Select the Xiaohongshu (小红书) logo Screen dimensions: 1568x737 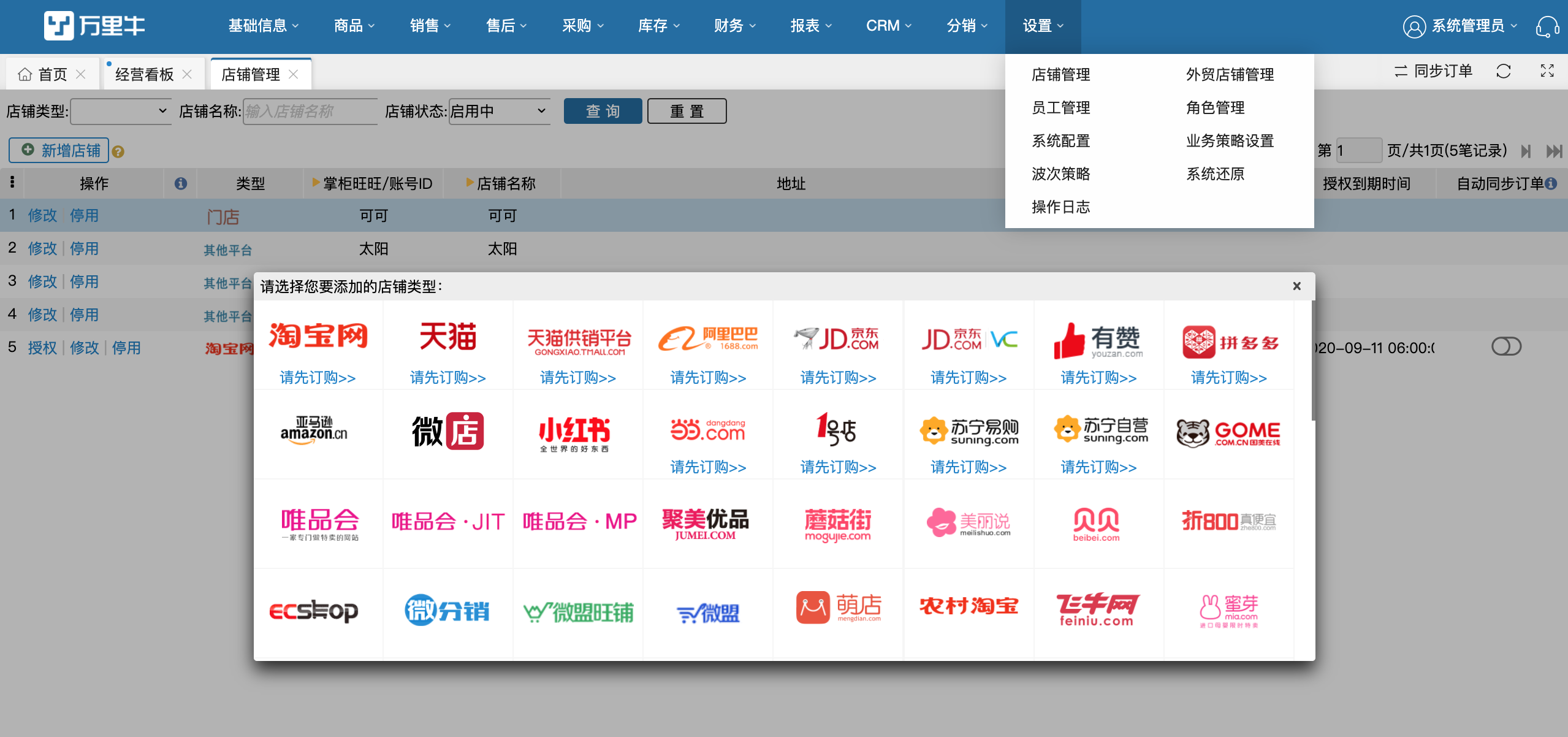point(574,434)
